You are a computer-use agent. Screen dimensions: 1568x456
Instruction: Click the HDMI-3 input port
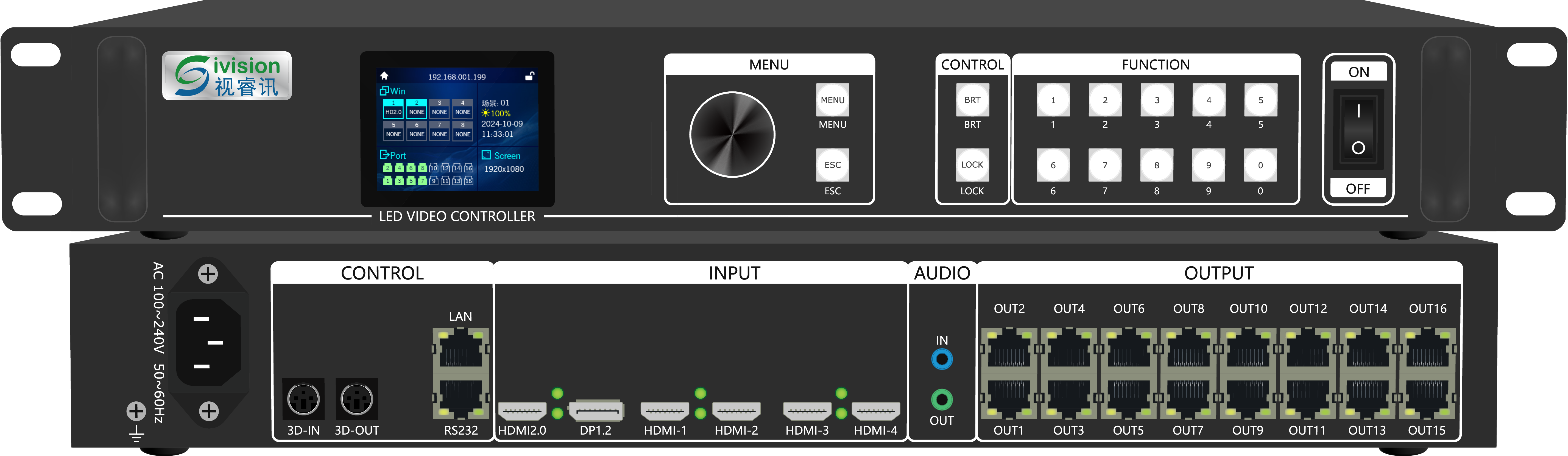[807, 412]
